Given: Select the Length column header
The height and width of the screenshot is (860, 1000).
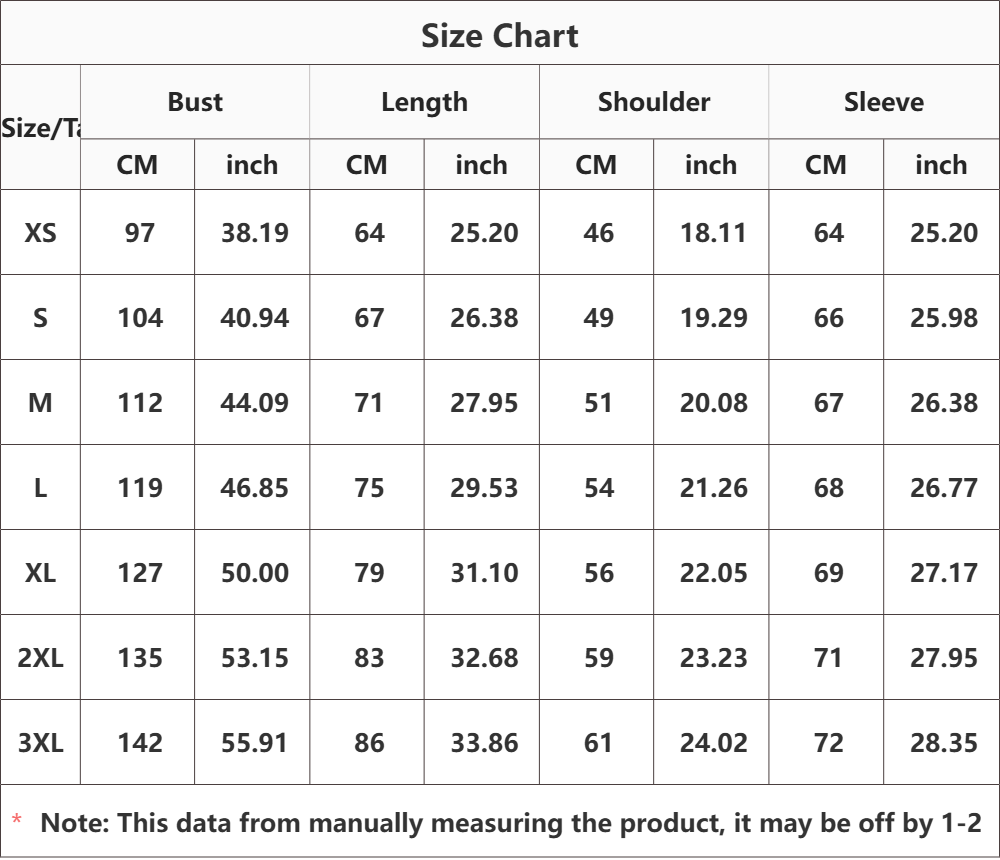Looking at the screenshot, I should pos(424,103).
